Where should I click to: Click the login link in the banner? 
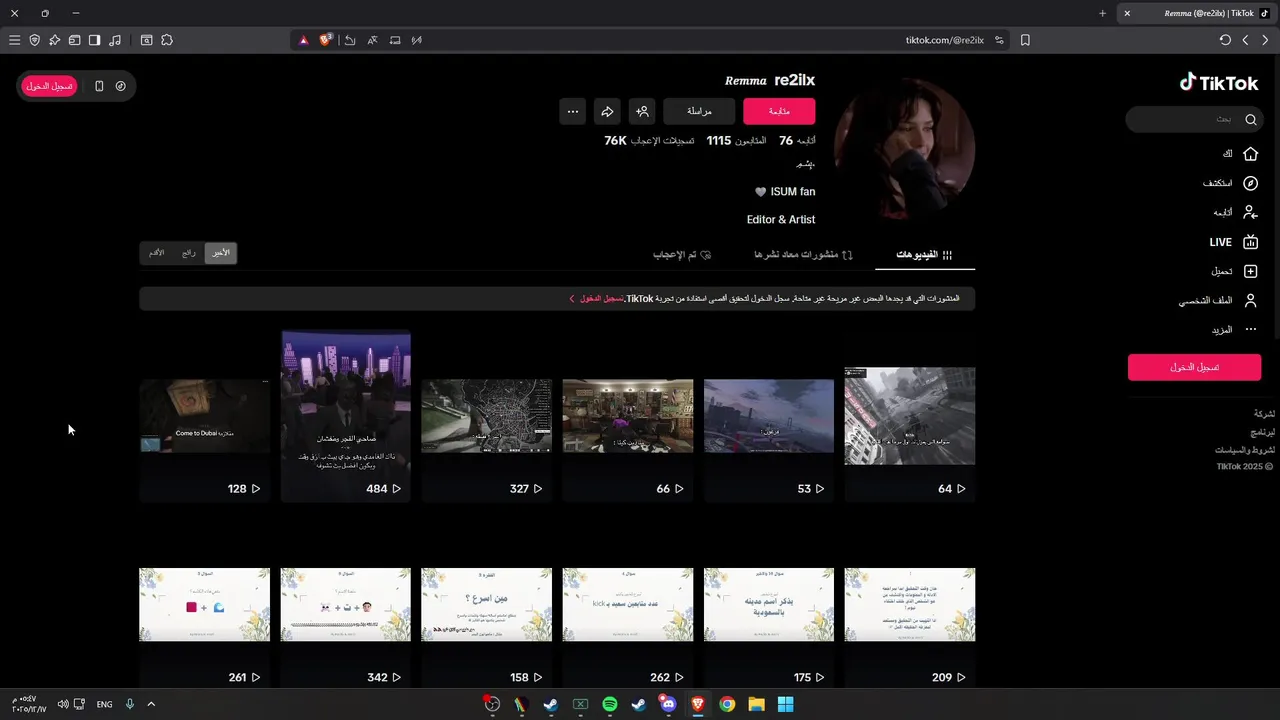pyautogui.click(x=598, y=298)
